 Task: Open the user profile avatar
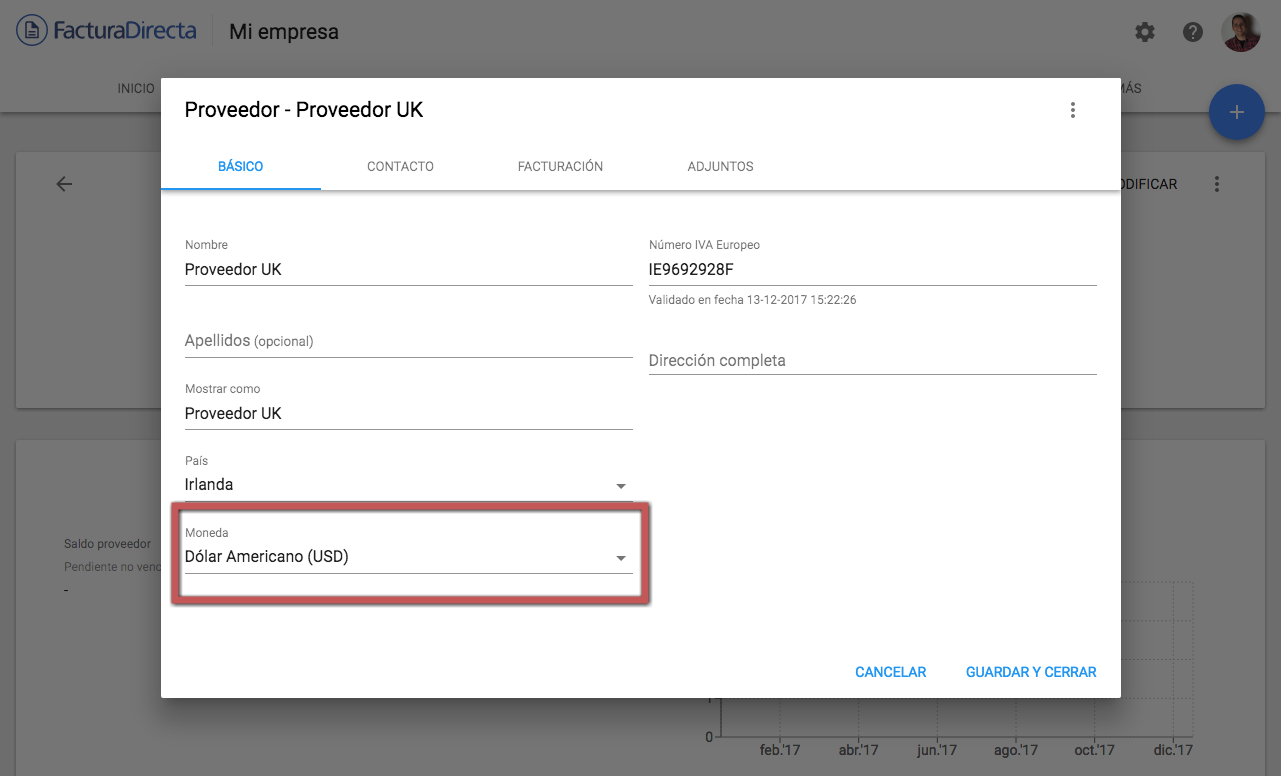[1241, 32]
